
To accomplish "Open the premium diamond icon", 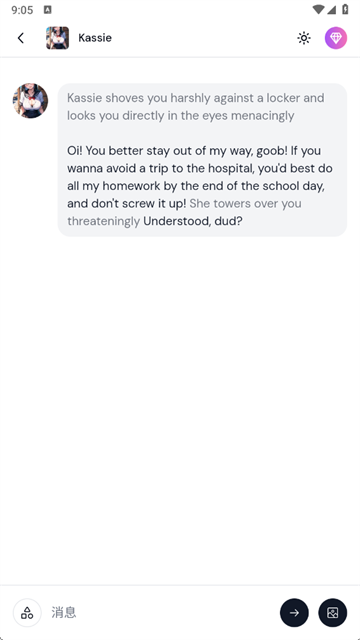I will [336, 38].
